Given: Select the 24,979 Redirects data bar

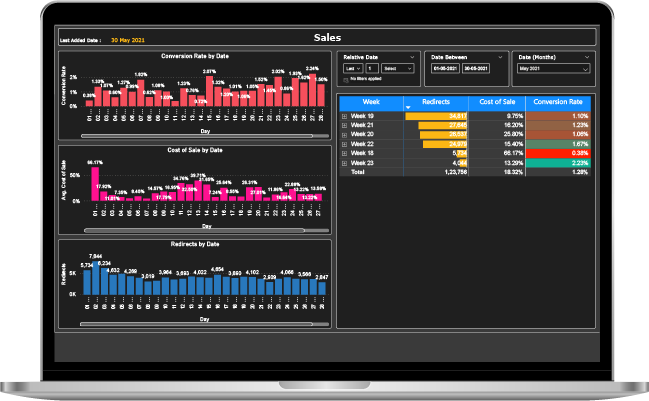Looking at the screenshot, I should (x=445, y=144).
